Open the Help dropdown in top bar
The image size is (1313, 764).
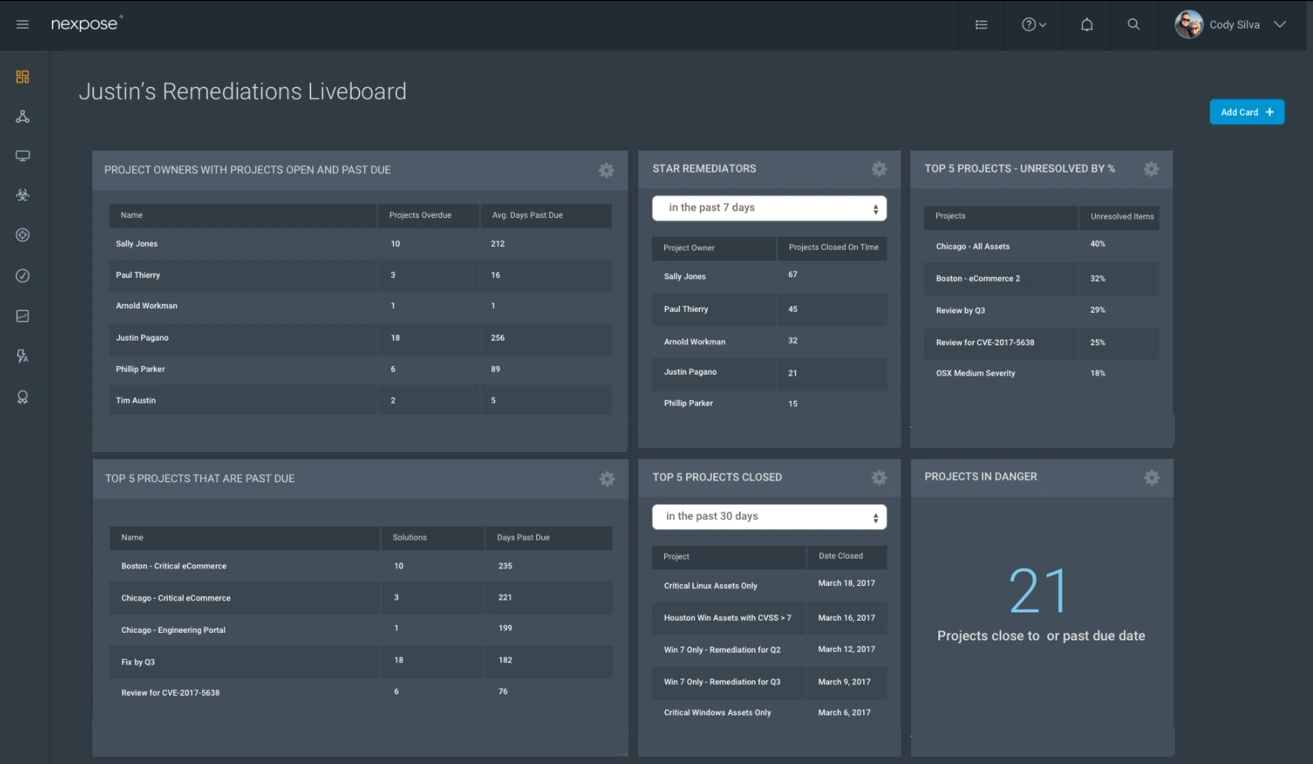click(x=1033, y=25)
